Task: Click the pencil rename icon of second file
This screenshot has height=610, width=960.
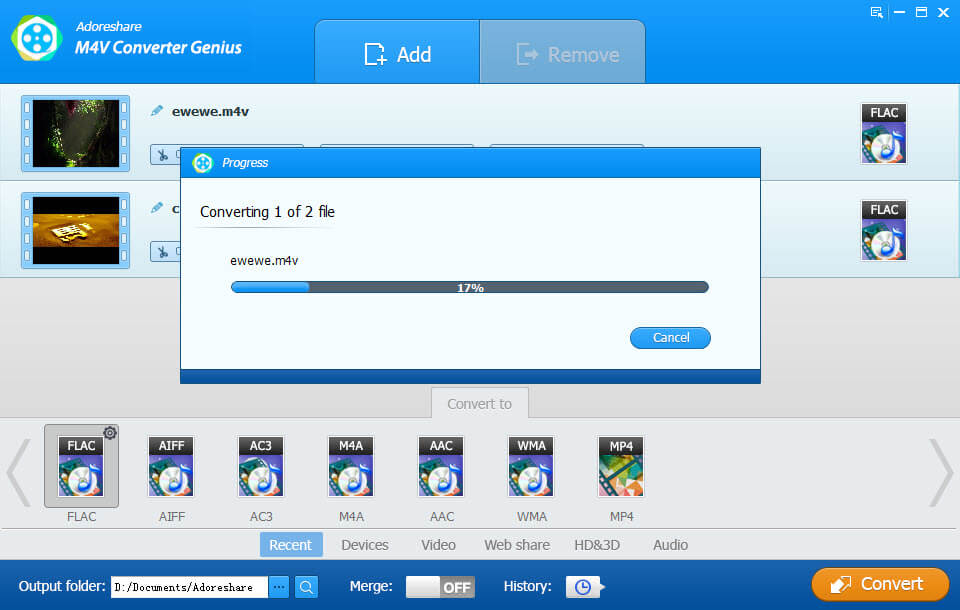Action: 157,208
